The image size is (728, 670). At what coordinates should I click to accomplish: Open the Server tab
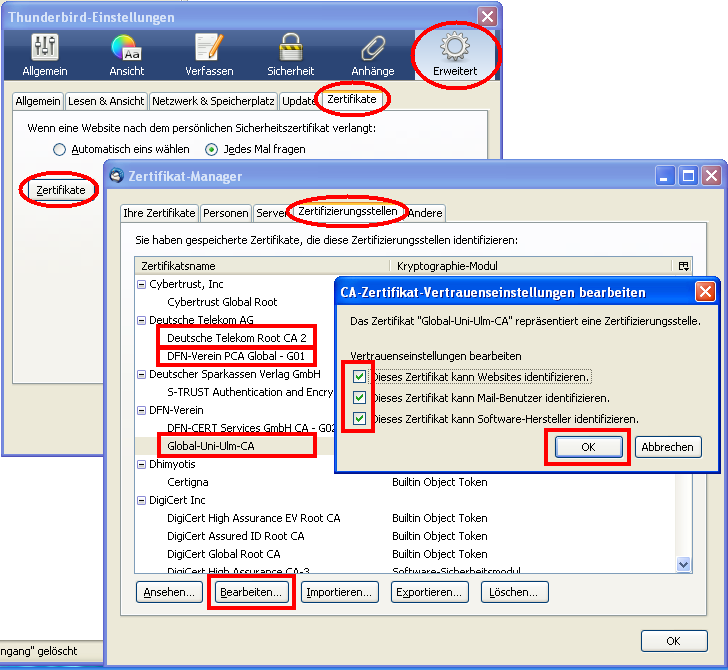point(271,213)
